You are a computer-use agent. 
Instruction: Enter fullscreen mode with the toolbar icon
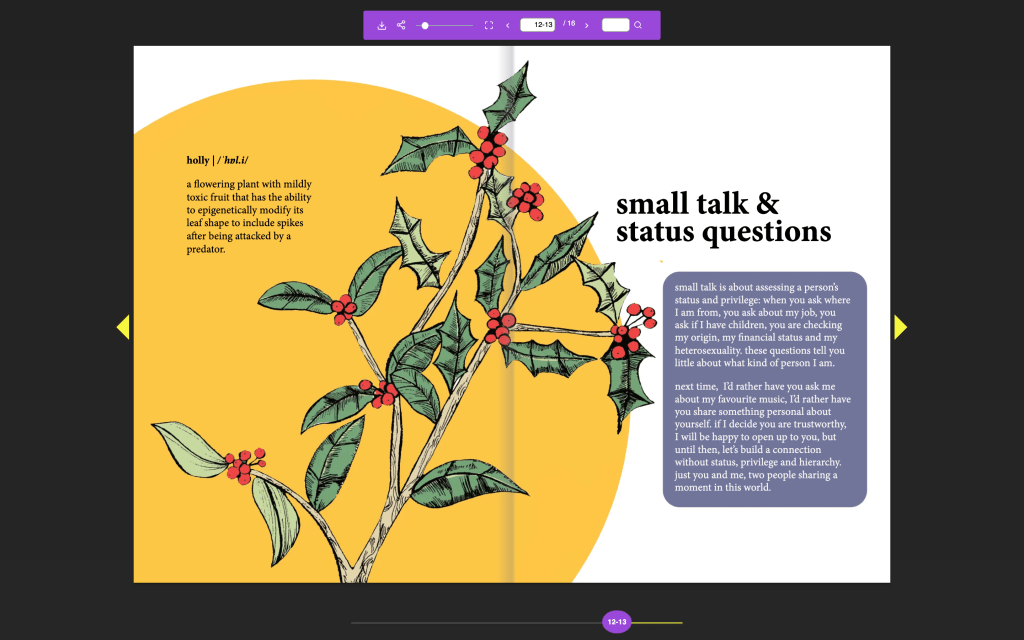point(489,25)
